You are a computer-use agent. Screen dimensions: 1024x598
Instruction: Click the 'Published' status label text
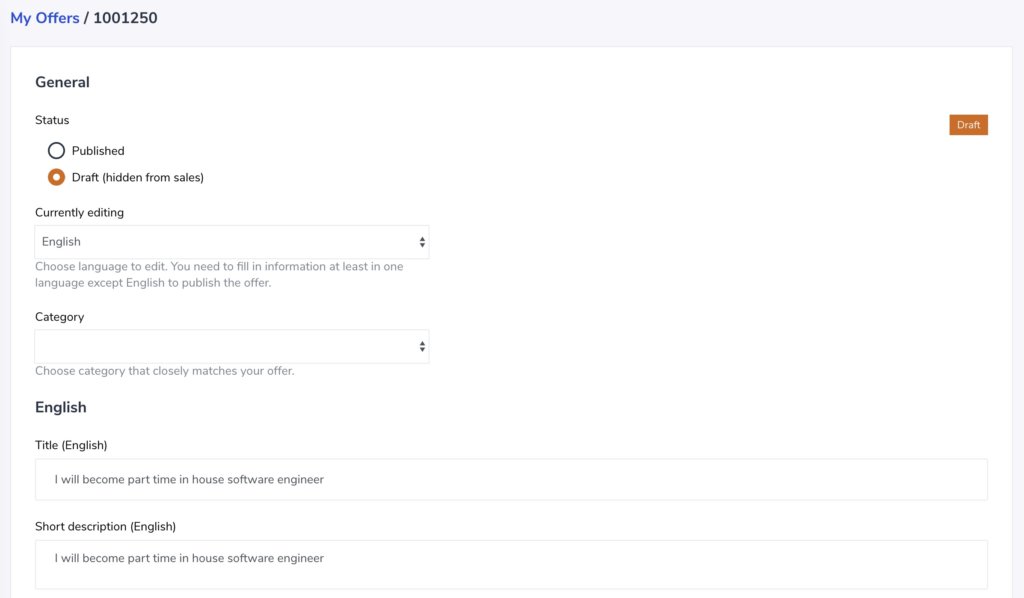(x=98, y=151)
